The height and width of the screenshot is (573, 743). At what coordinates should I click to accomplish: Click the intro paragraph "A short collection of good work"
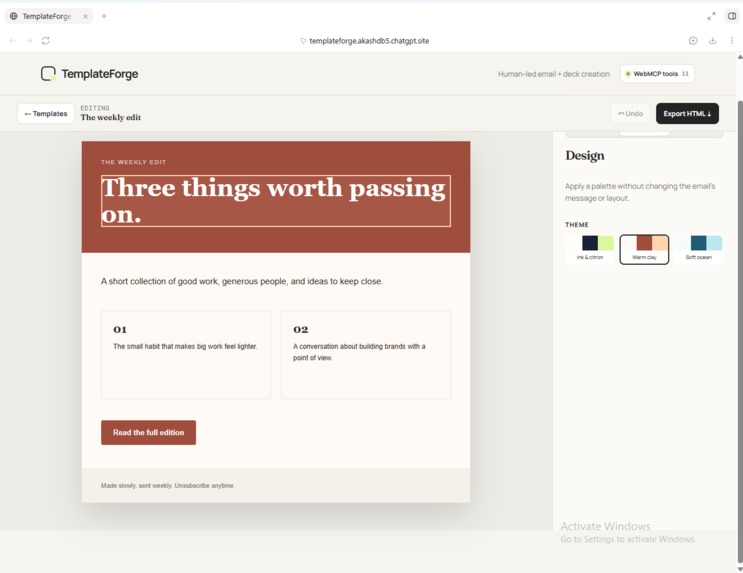[242, 281]
